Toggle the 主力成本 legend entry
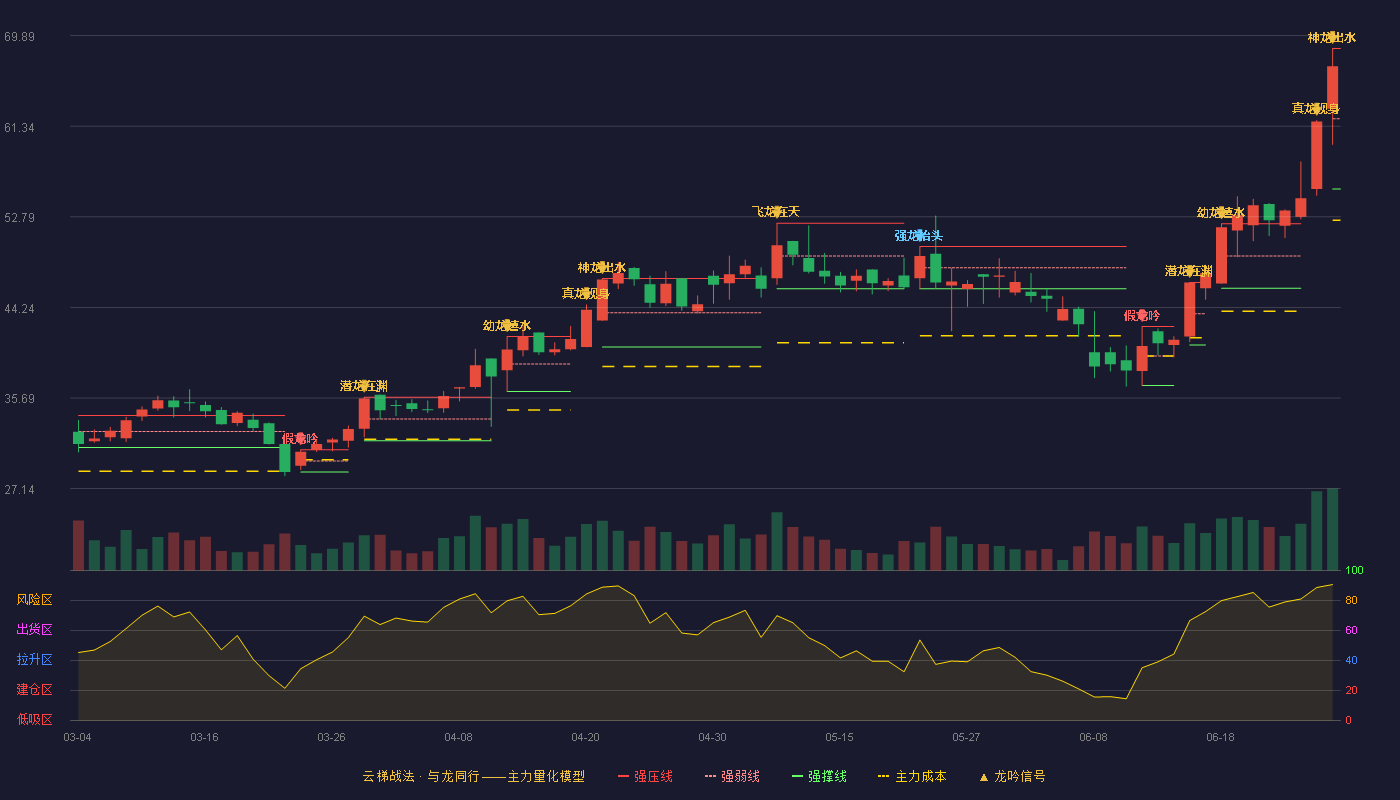 click(912, 776)
